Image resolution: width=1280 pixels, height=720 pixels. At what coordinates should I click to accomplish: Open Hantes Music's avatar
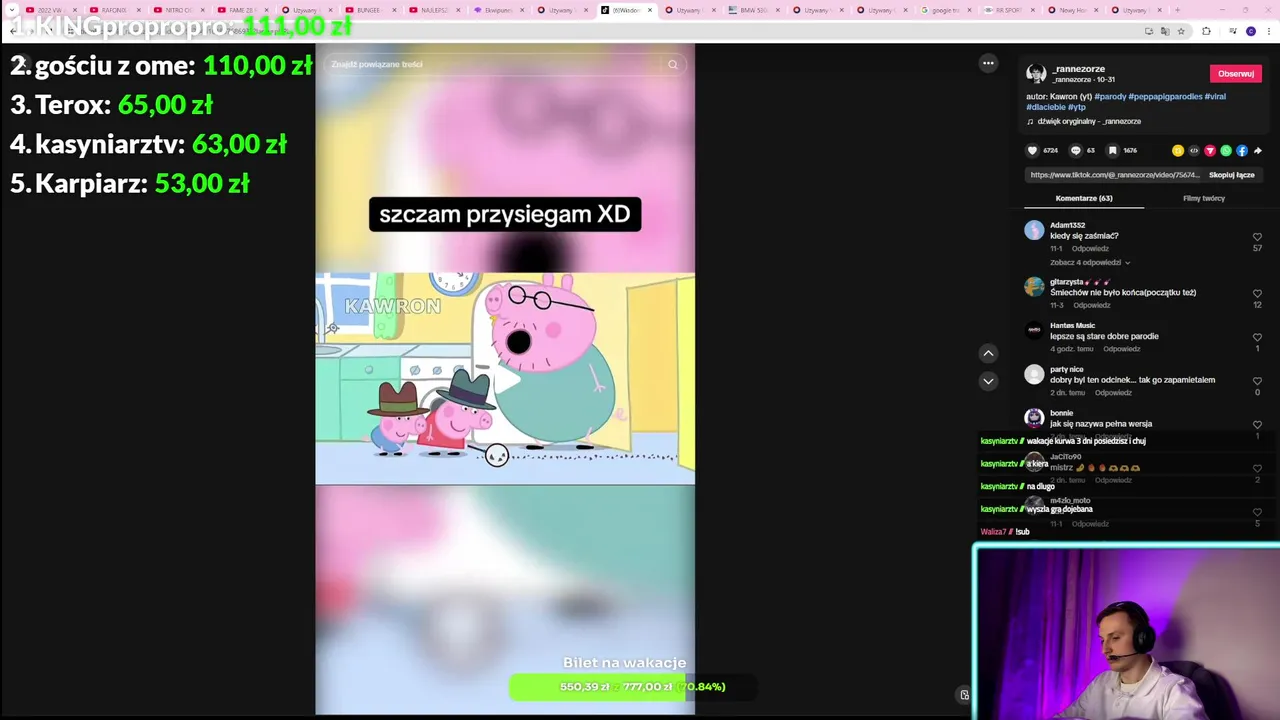click(1034, 330)
